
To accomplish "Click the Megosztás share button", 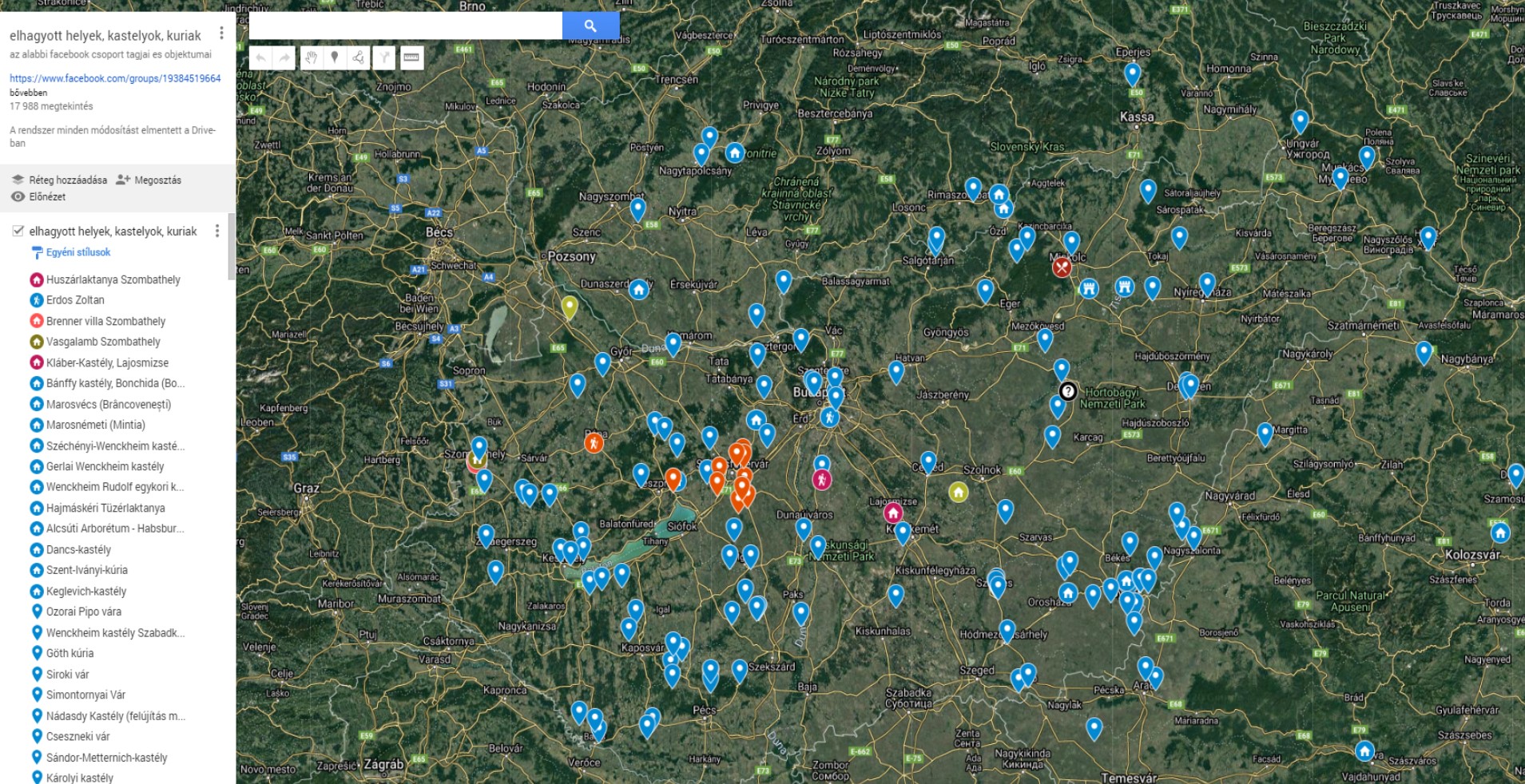I will (149, 180).
